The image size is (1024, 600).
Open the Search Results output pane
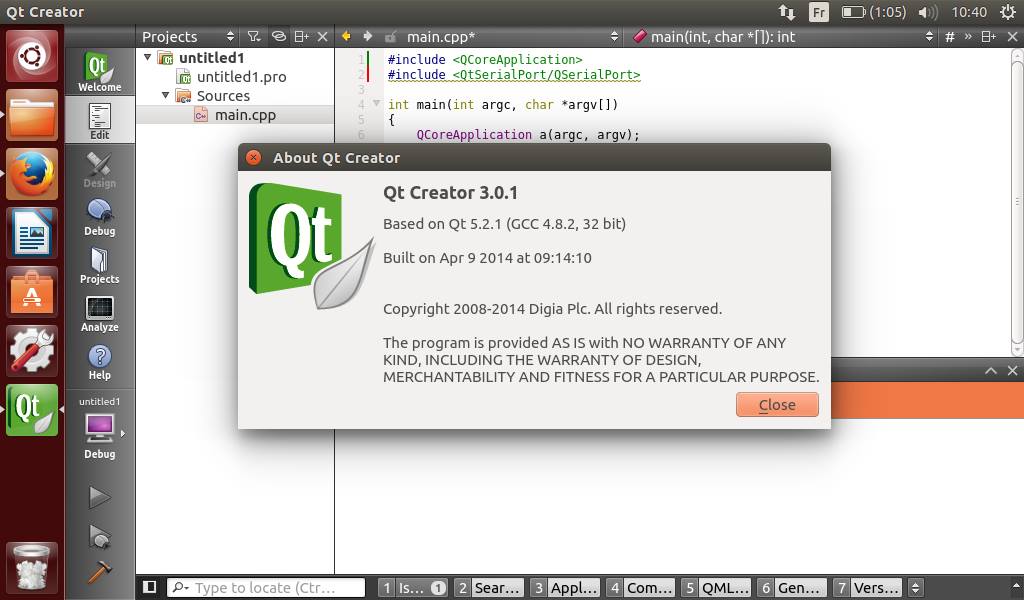[490, 588]
